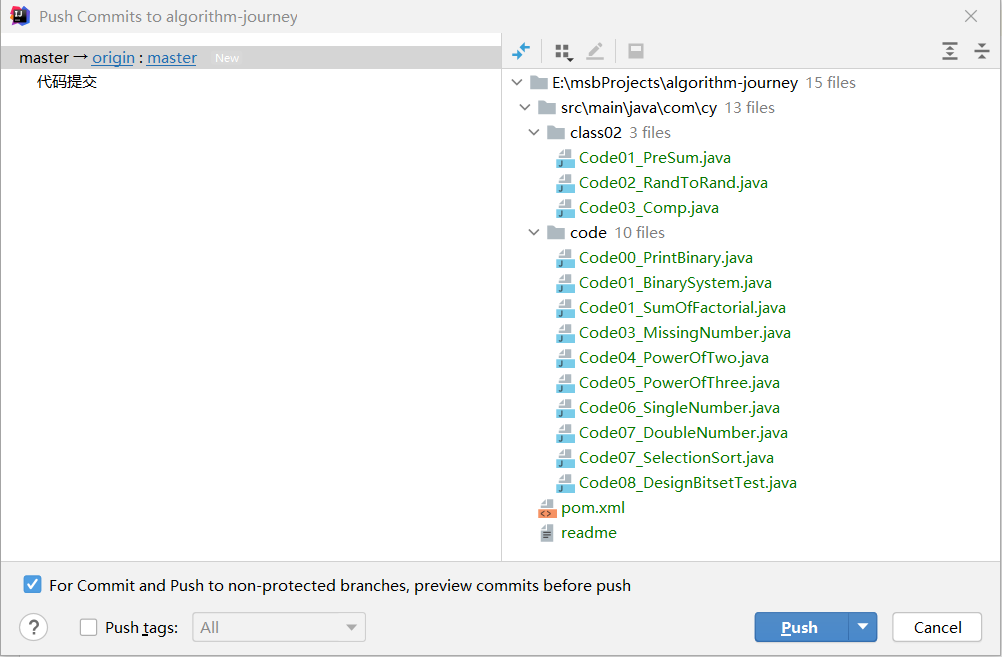Enable the Push tags checkbox
This screenshot has width=1002, height=657.
pyautogui.click(x=89, y=627)
